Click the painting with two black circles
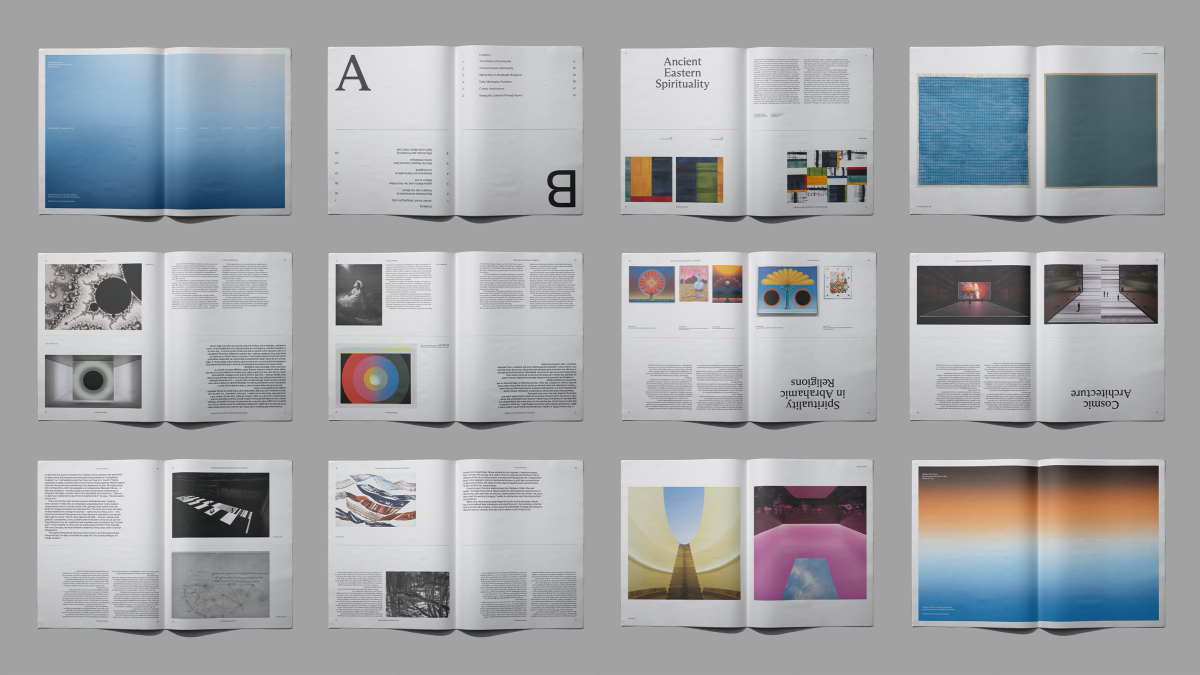 (787, 290)
